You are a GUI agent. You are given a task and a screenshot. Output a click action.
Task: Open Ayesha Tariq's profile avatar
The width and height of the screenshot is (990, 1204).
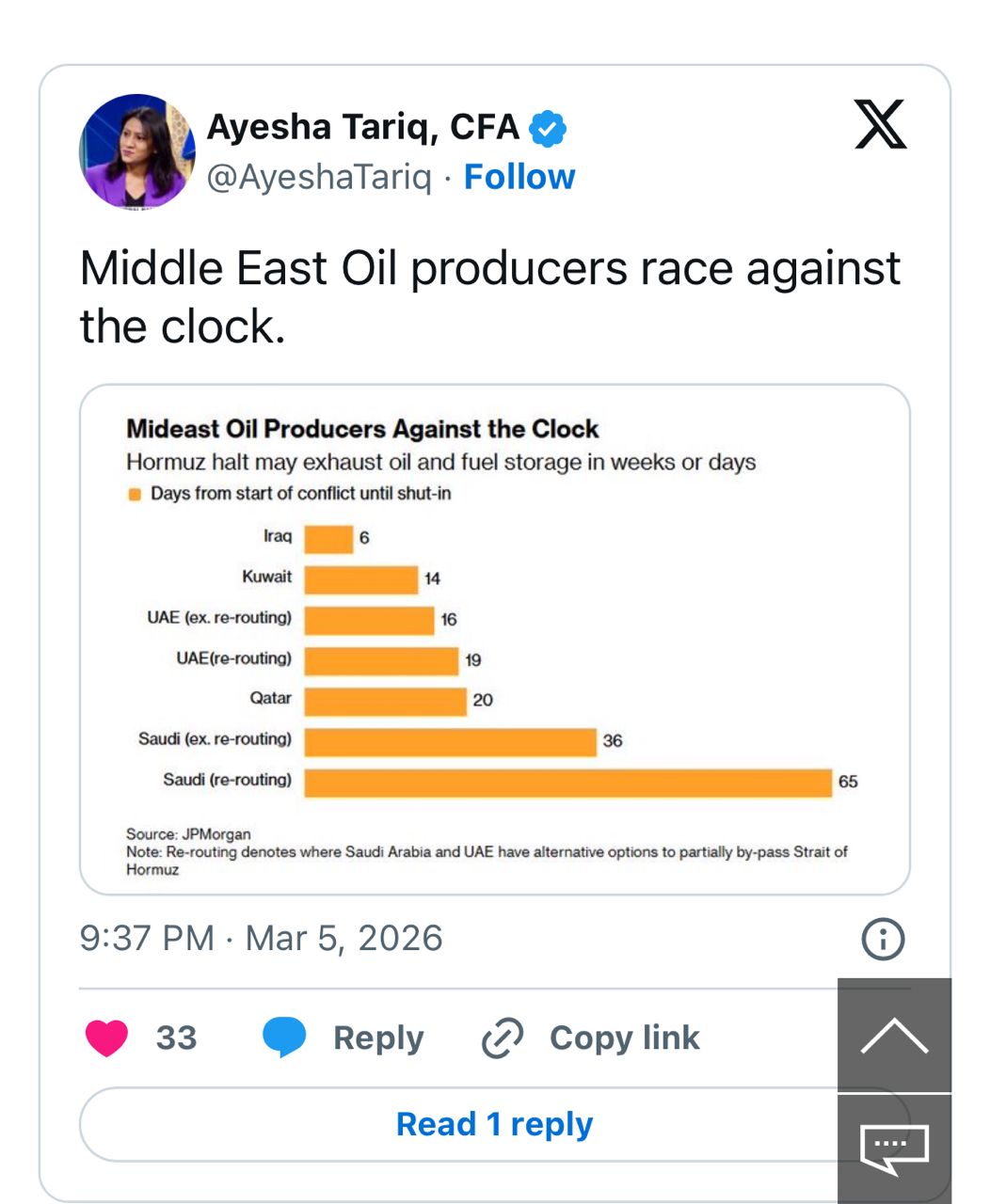pyautogui.click(x=137, y=150)
